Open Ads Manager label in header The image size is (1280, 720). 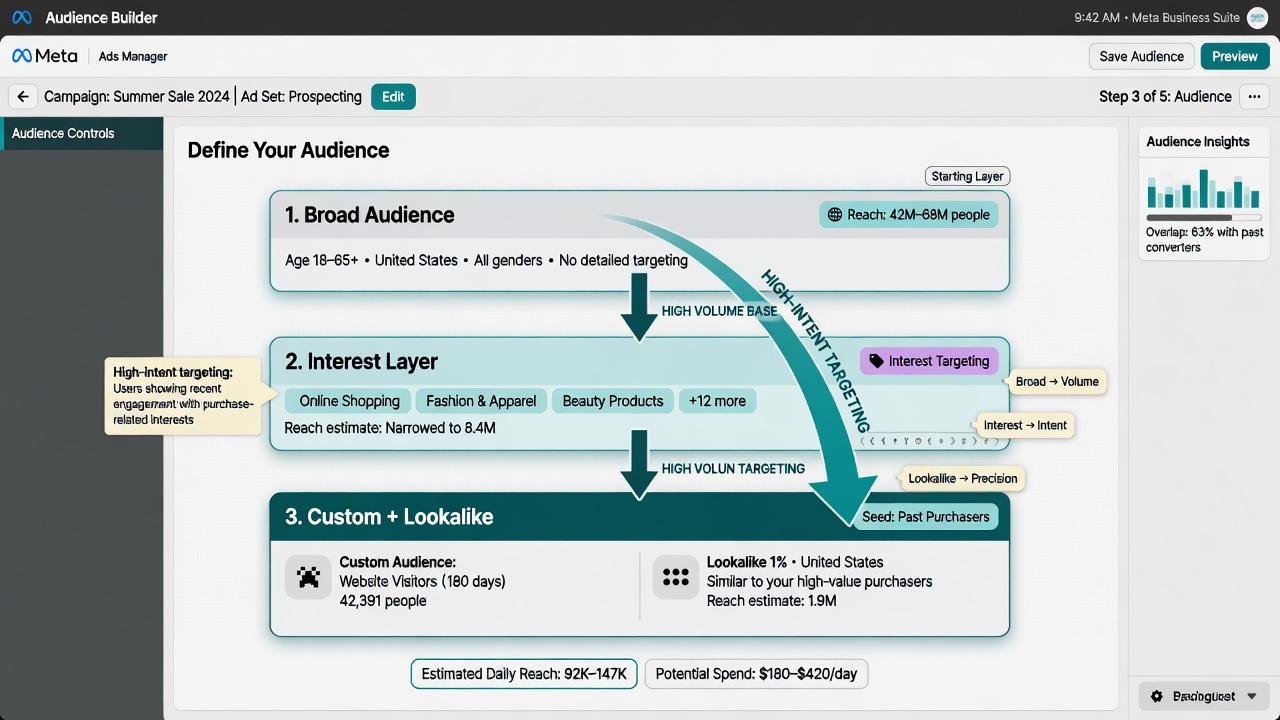click(x=133, y=57)
